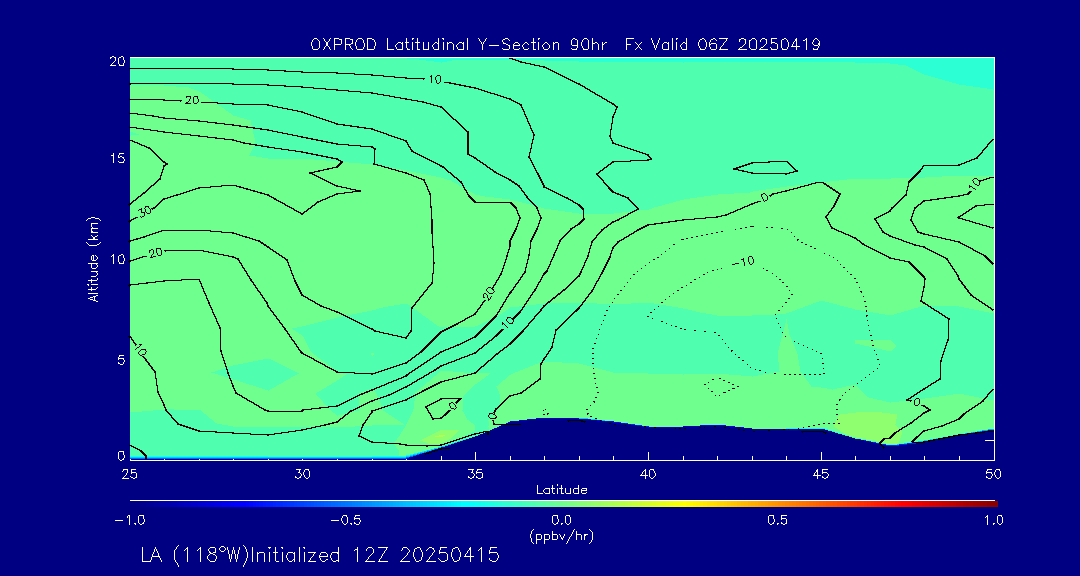1080x576 pixels.
Task: Click altitude tick label 20
Action: coord(117,61)
